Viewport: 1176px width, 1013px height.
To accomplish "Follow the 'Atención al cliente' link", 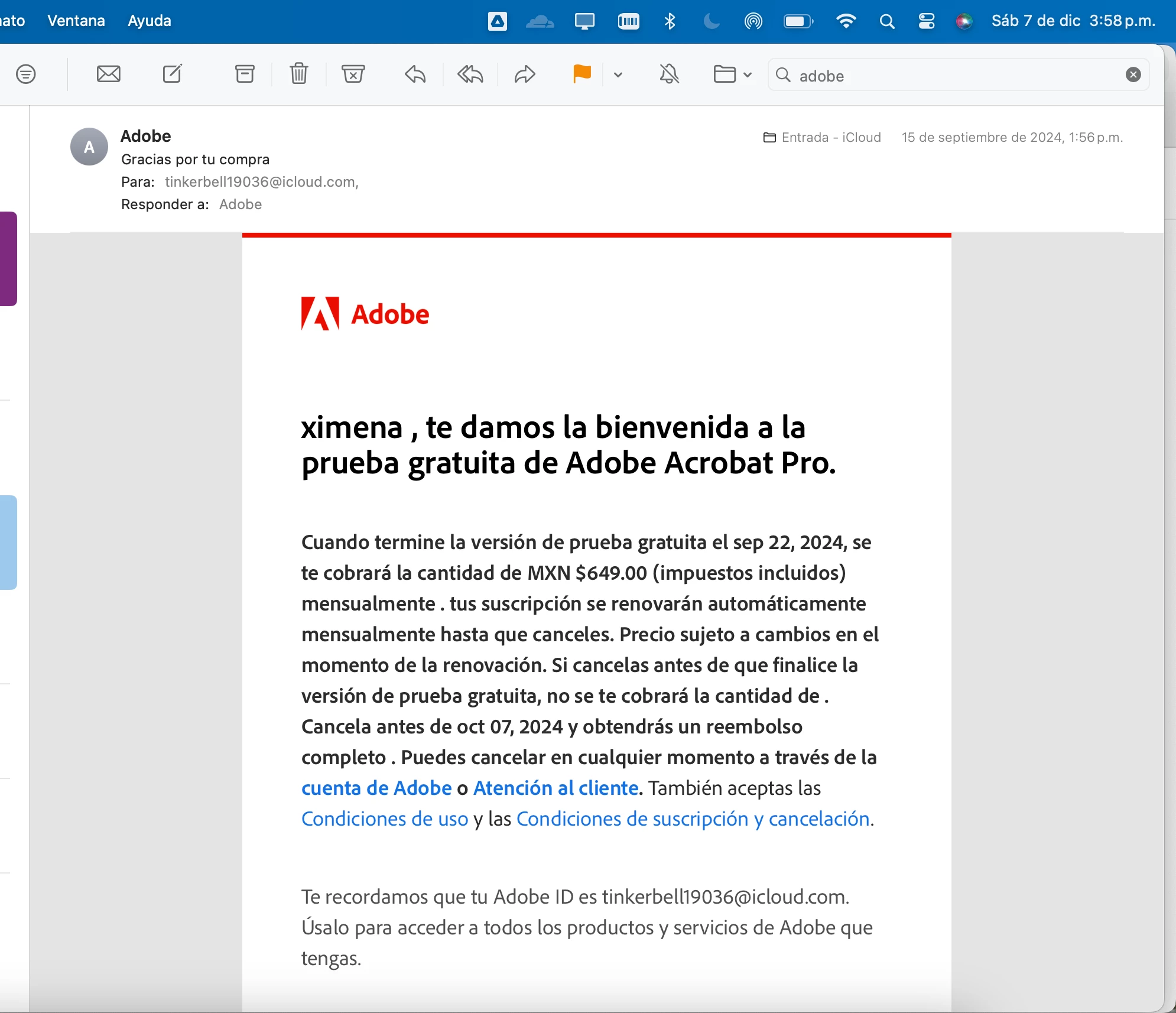I will click(555, 788).
